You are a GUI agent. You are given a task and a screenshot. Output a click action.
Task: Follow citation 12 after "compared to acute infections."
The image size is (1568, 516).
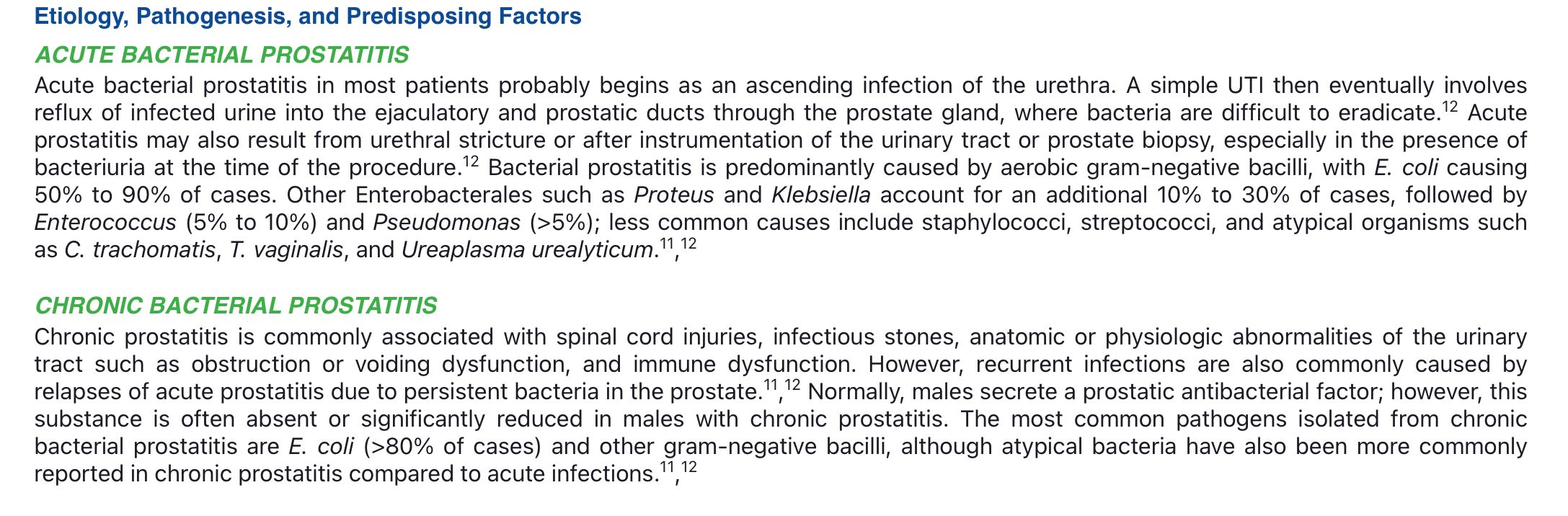[689, 467]
